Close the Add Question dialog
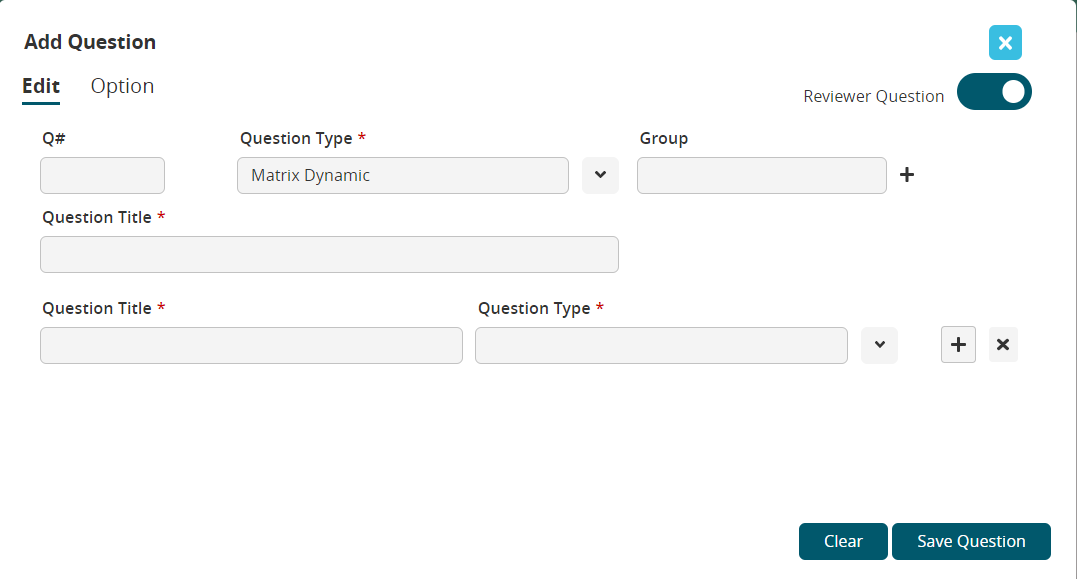The image size is (1077, 579). 1005,43
